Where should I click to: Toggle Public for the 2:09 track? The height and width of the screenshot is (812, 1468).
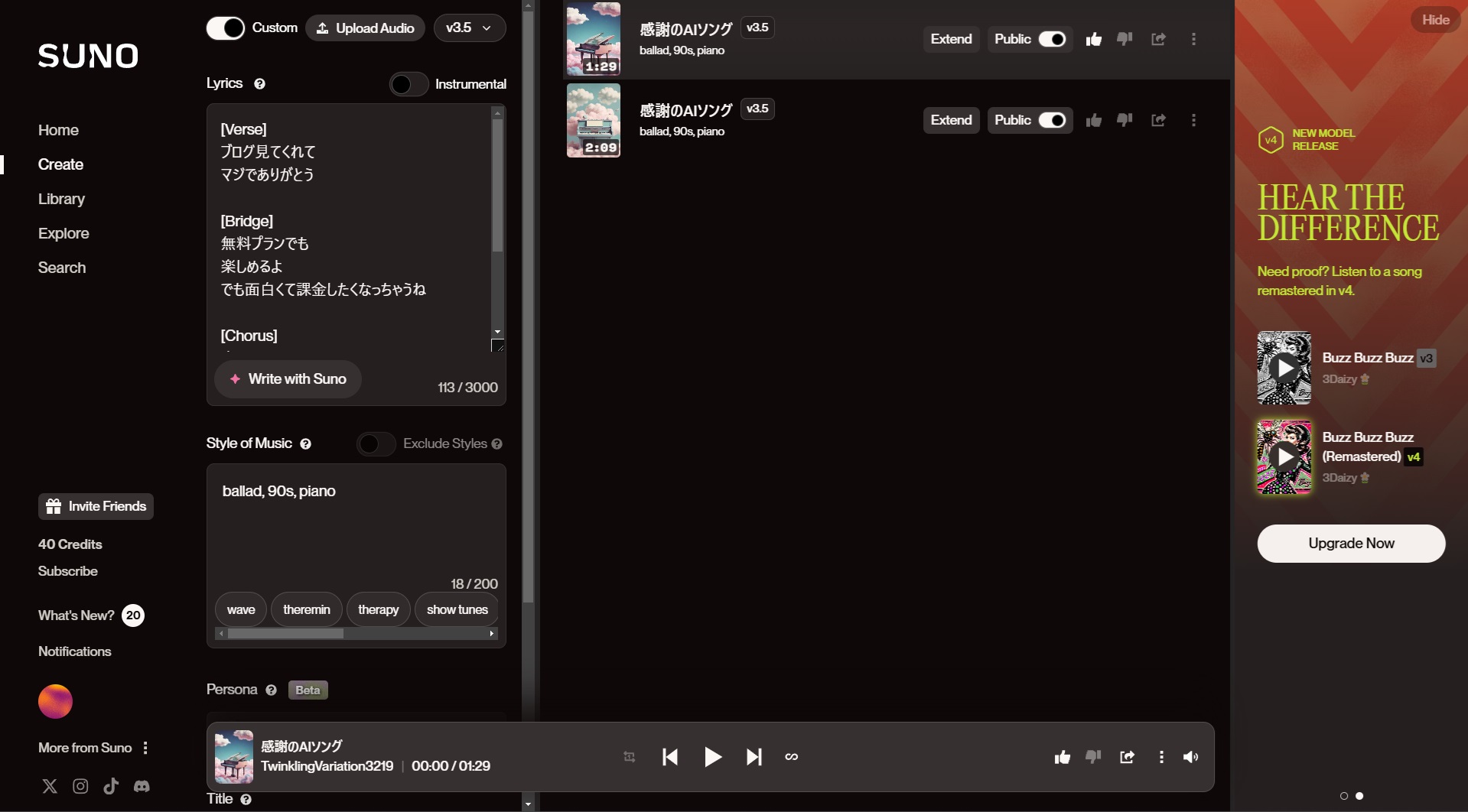(1052, 120)
